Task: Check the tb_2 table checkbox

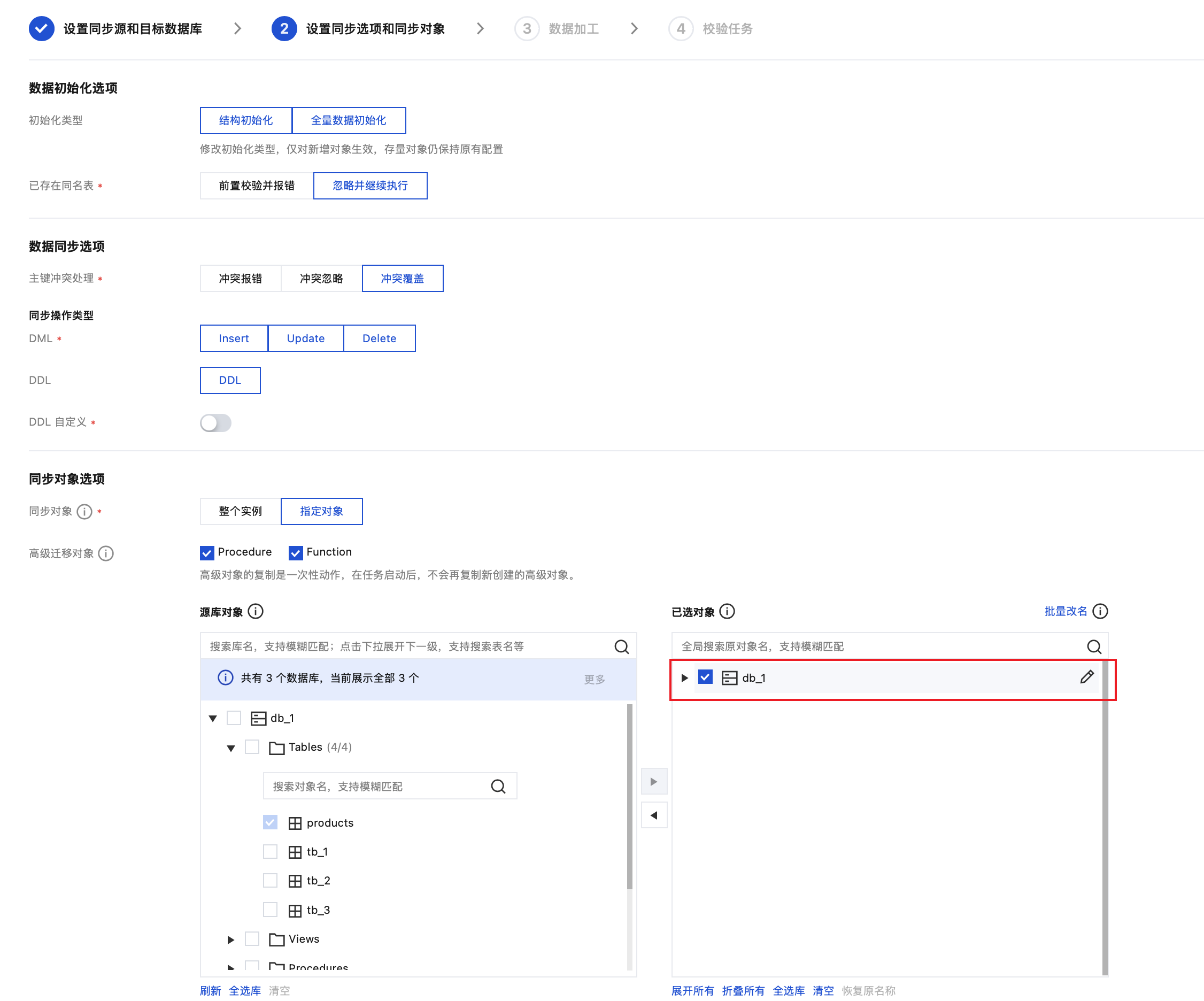Action: pyautogui.click(x=270, y=880)
